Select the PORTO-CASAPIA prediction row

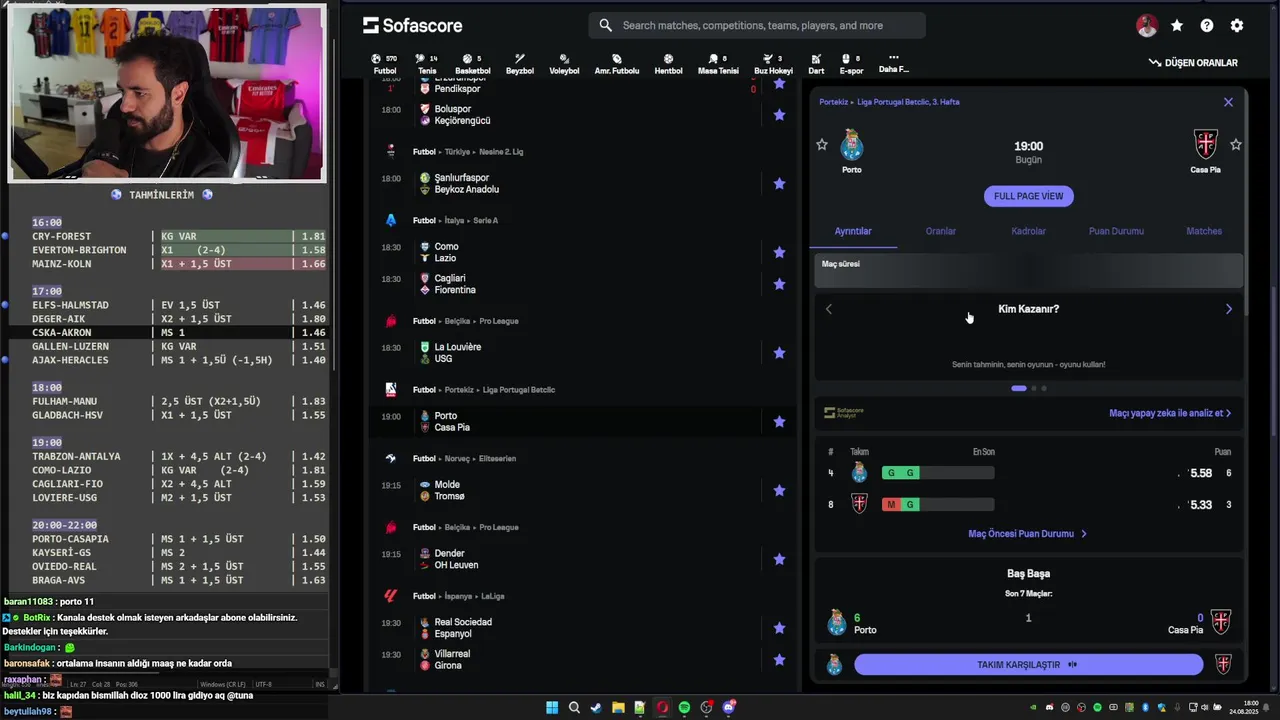168,539
